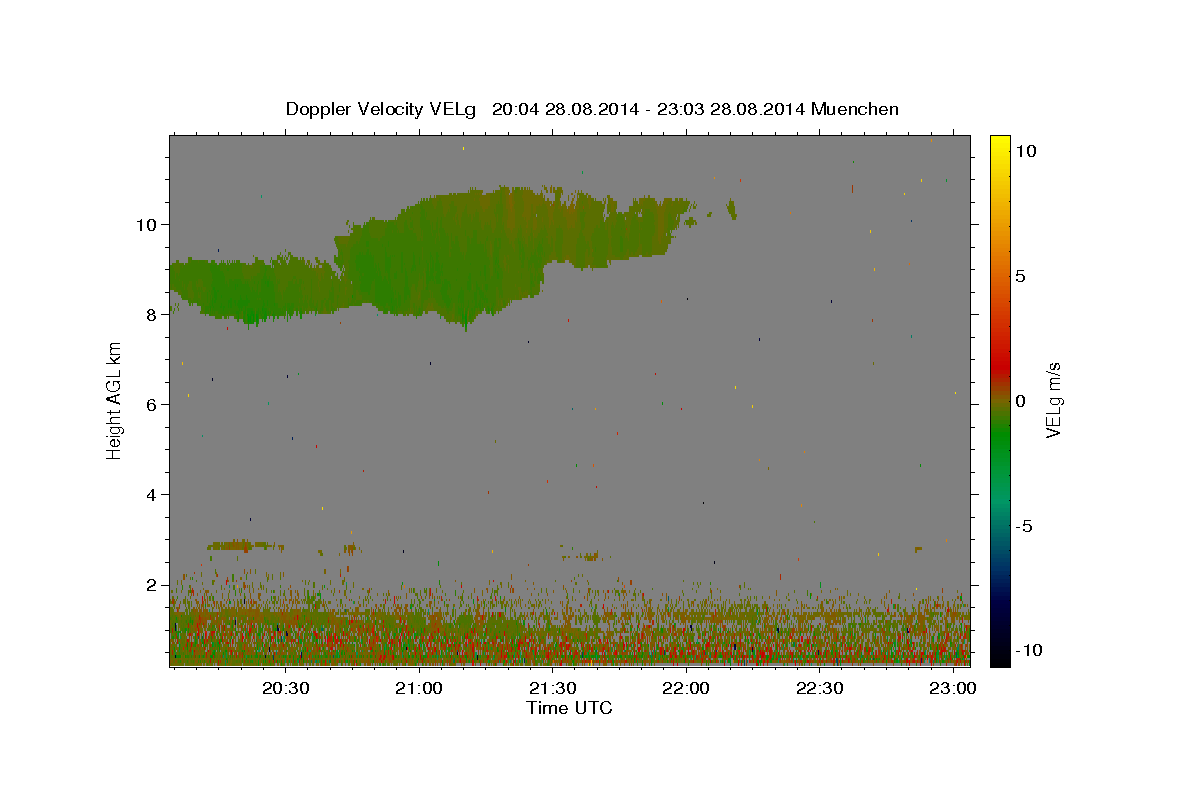
Task: Click the plot title 'Doppler Velocity VELg'
Action: [x=382, y=109]
